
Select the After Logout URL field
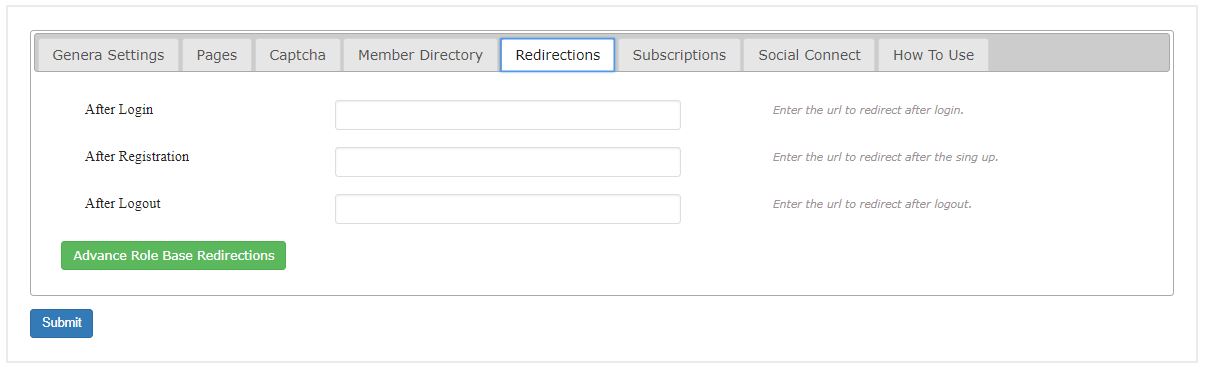point(508,209)
